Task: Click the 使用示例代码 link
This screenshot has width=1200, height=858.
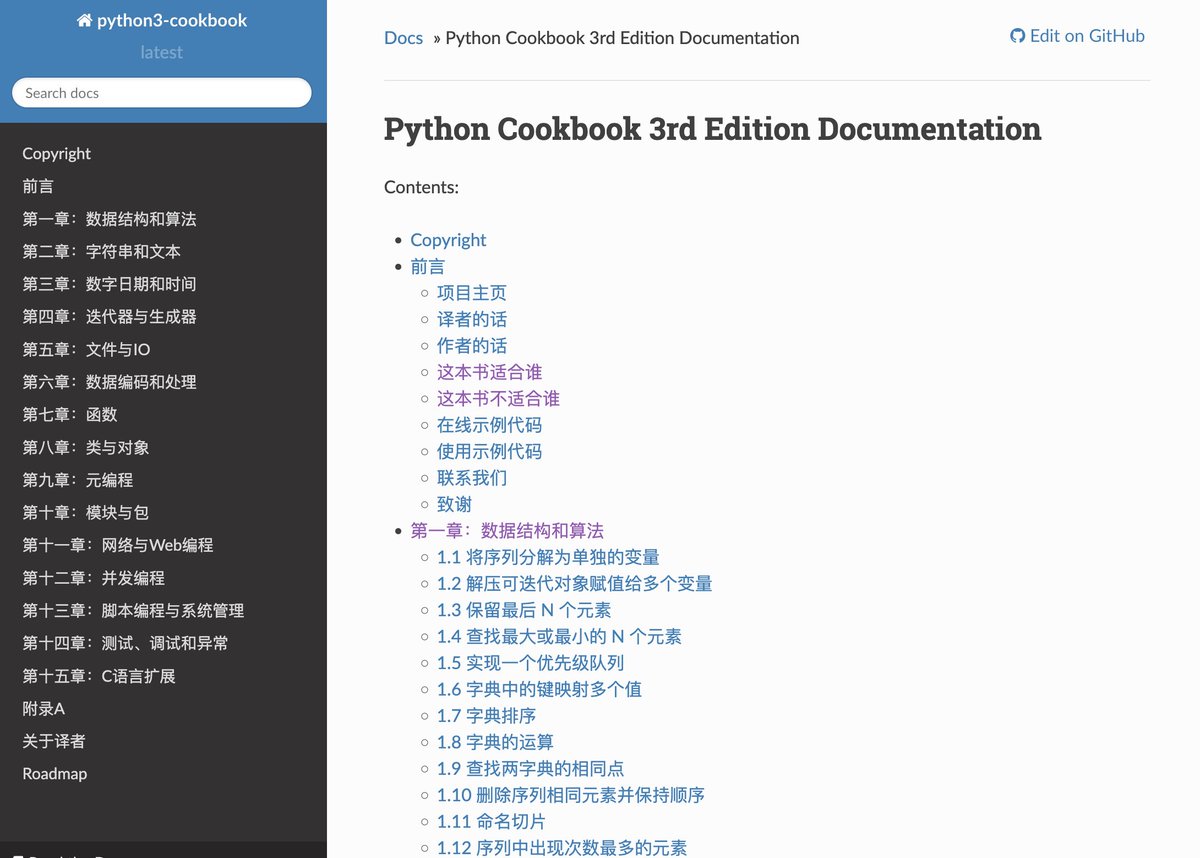Action: [x=489, y=452]
